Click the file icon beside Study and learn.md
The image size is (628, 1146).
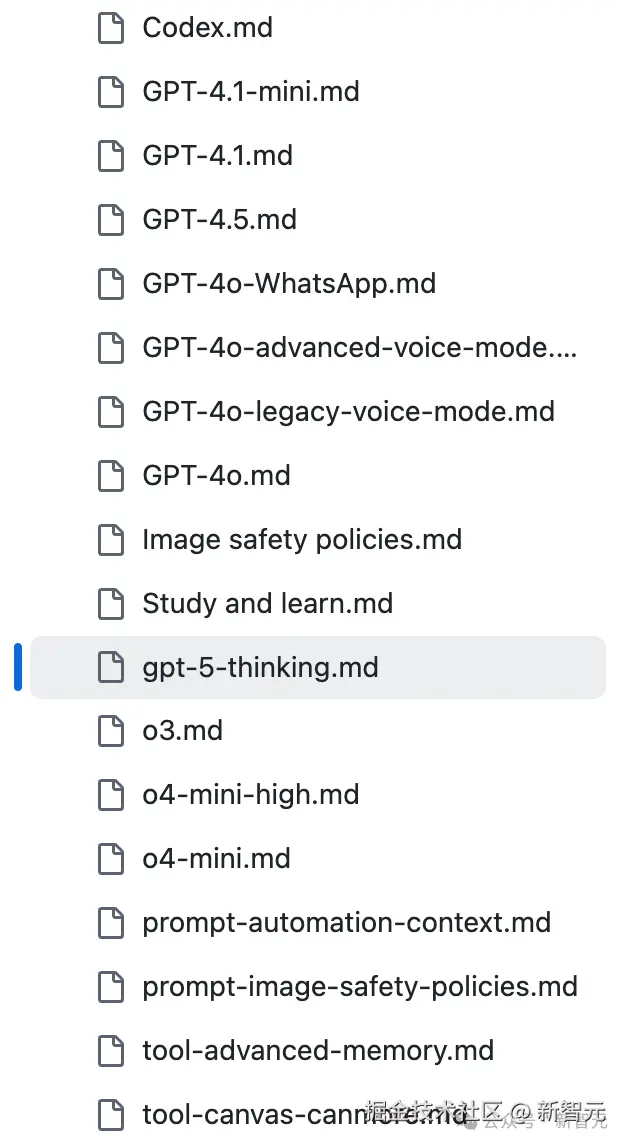[x=110, y=604]
